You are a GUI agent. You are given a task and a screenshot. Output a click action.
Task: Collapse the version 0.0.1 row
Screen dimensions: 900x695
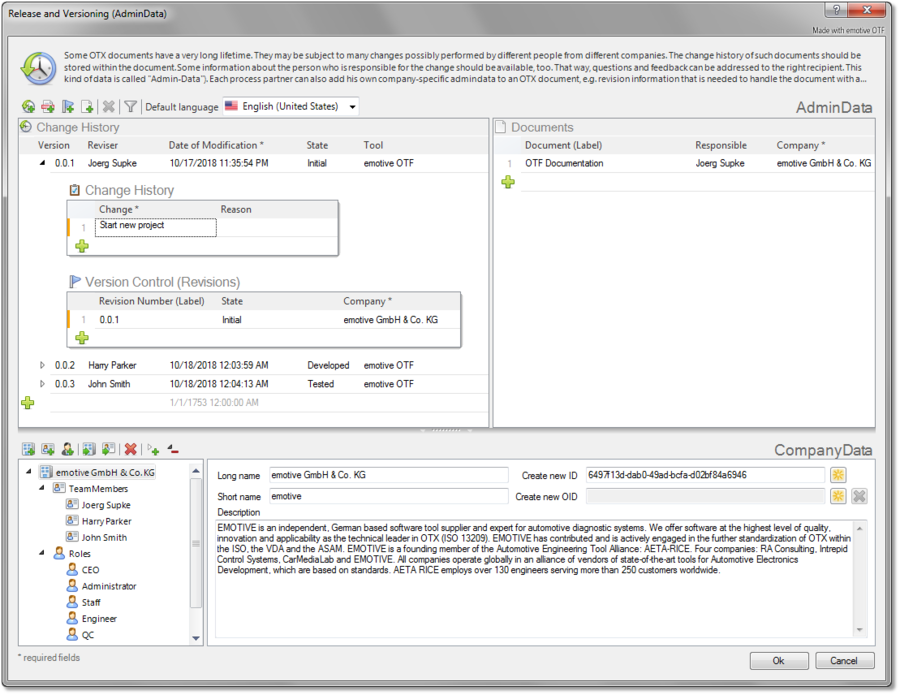click(42, 163)
